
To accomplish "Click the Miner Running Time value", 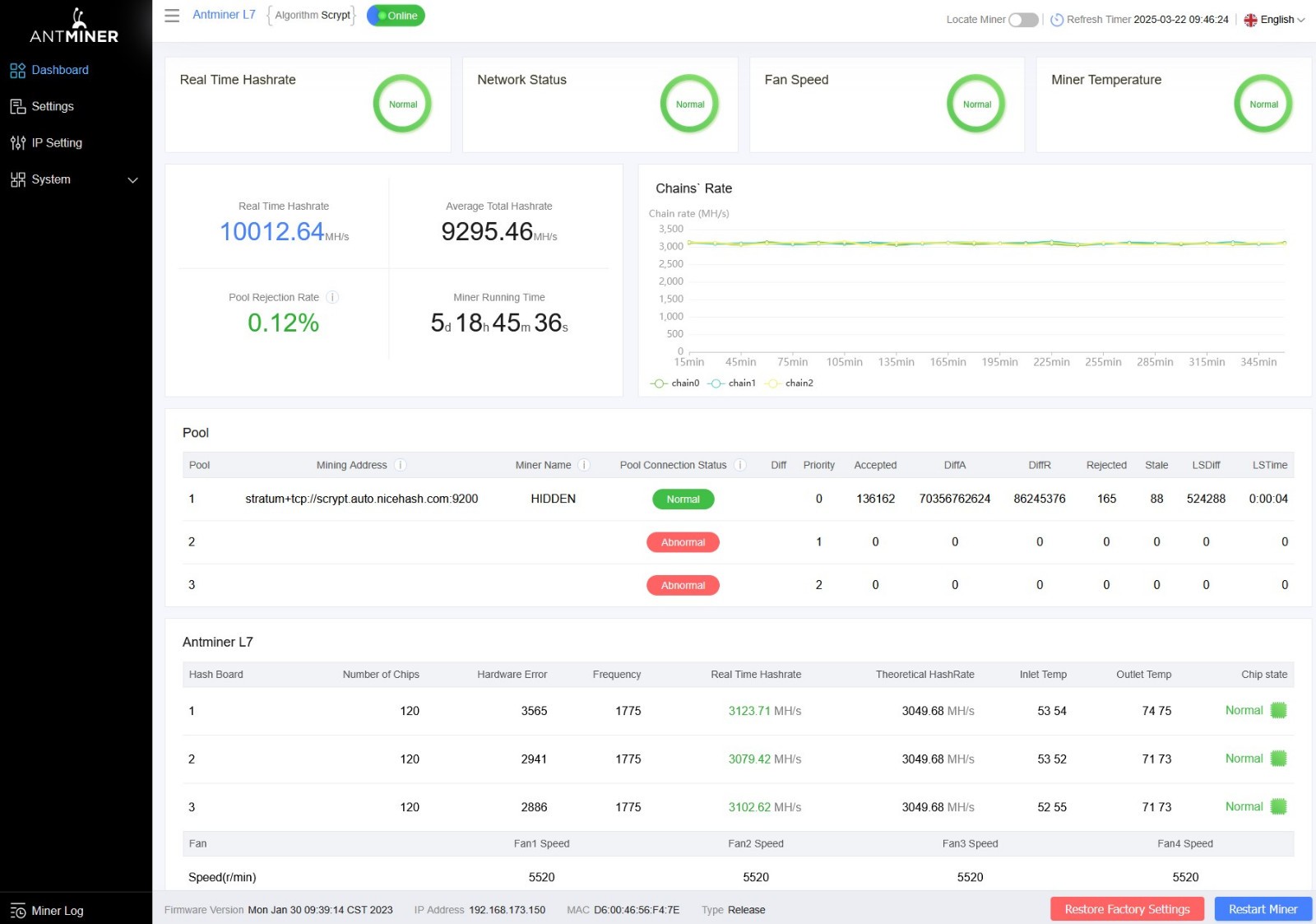I will tap(499, 323).
